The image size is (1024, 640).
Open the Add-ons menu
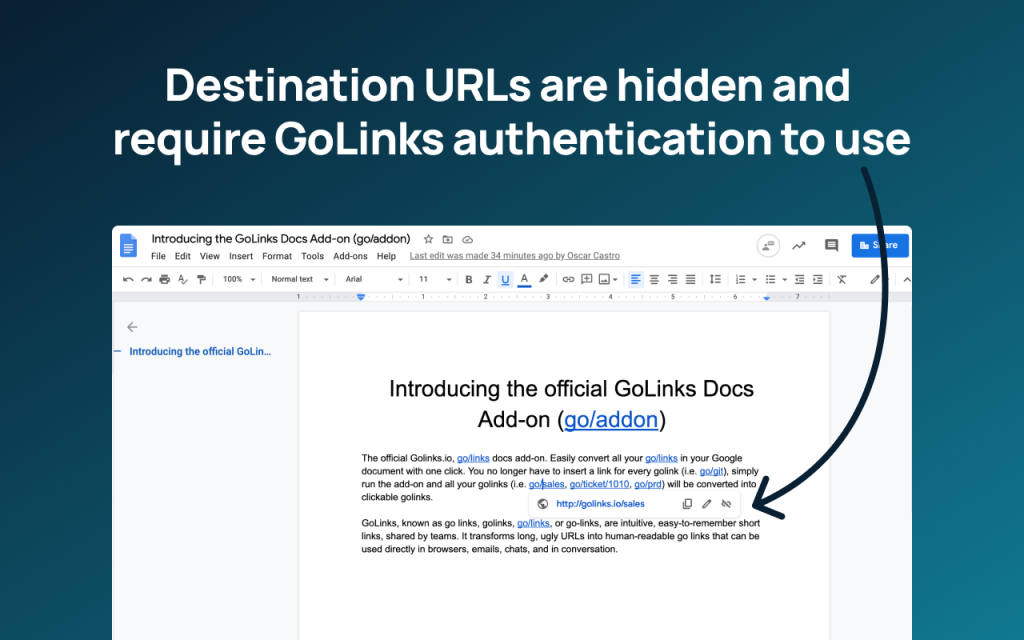click(x=350, y=256)
